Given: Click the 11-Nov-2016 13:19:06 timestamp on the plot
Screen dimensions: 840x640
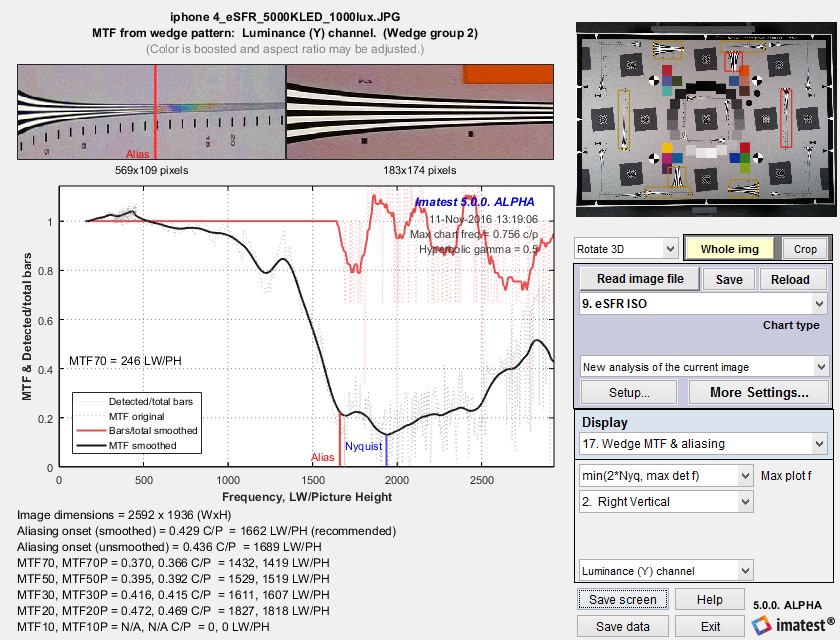Looking at the screenshot, I should coord(483,219).
